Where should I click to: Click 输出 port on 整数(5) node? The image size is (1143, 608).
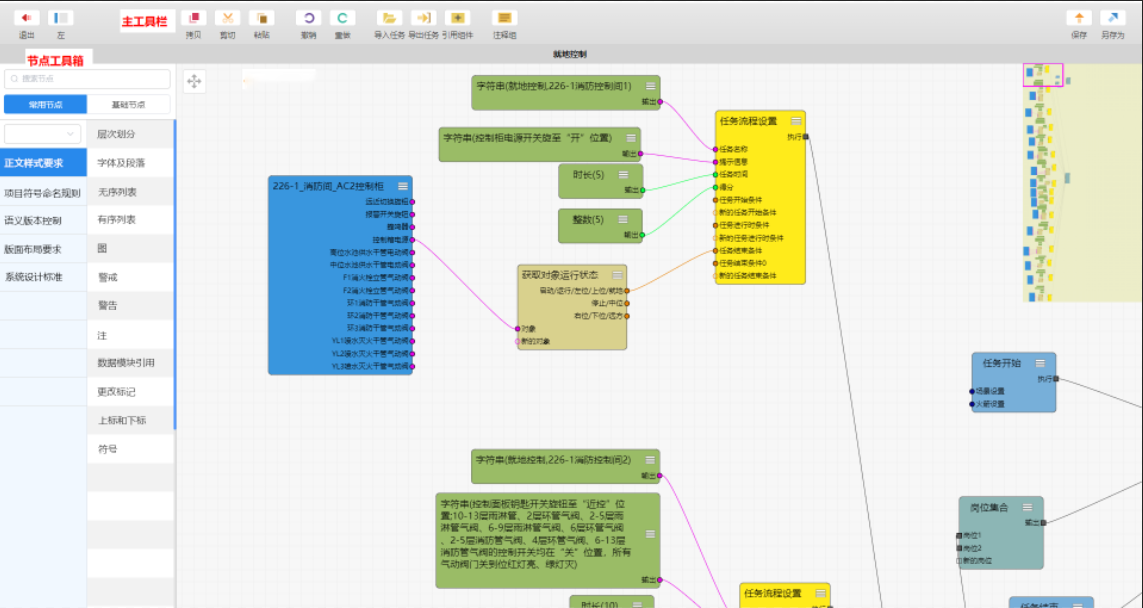click(643, 235)
